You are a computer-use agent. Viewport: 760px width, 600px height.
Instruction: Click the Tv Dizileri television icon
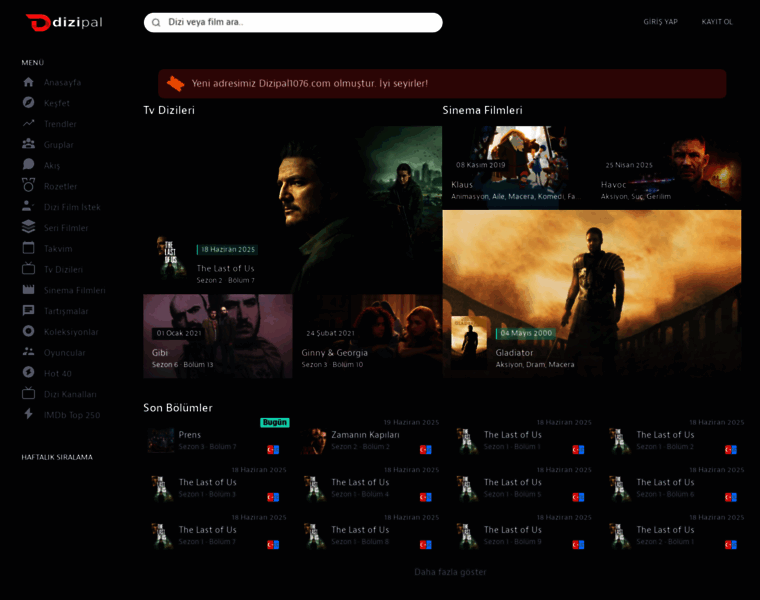(x=29, y=268)
